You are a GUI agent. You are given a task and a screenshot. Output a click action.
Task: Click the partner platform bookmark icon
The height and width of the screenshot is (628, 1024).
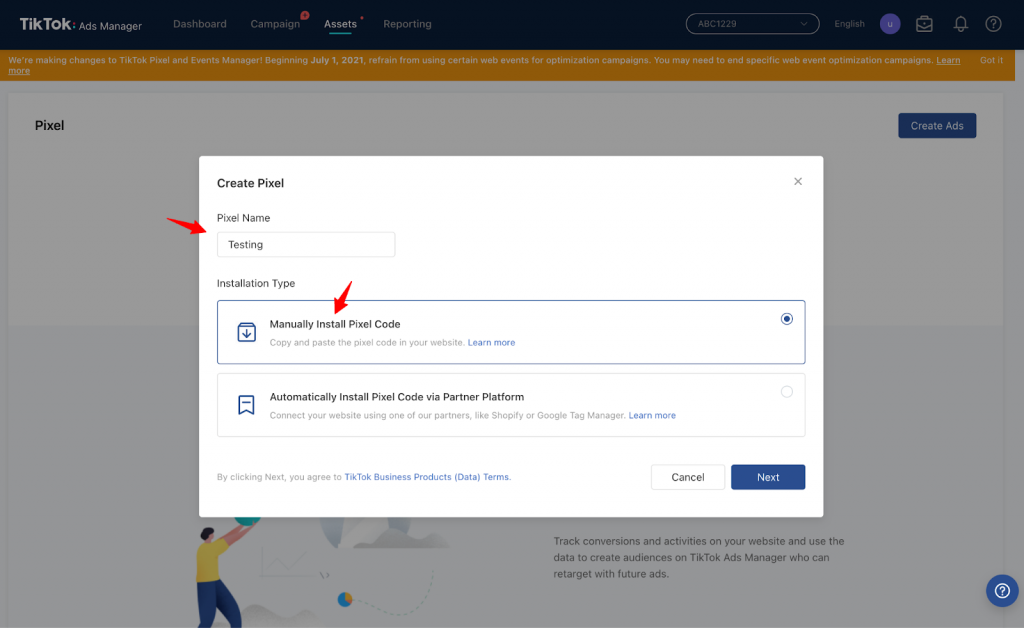[x=246, y=405]
